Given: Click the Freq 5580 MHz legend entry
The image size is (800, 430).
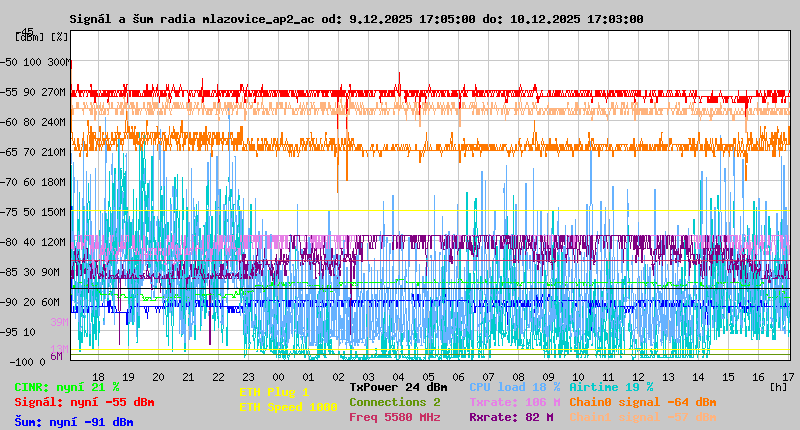Looking at the screenshot, I should click(x=394, y=417).
